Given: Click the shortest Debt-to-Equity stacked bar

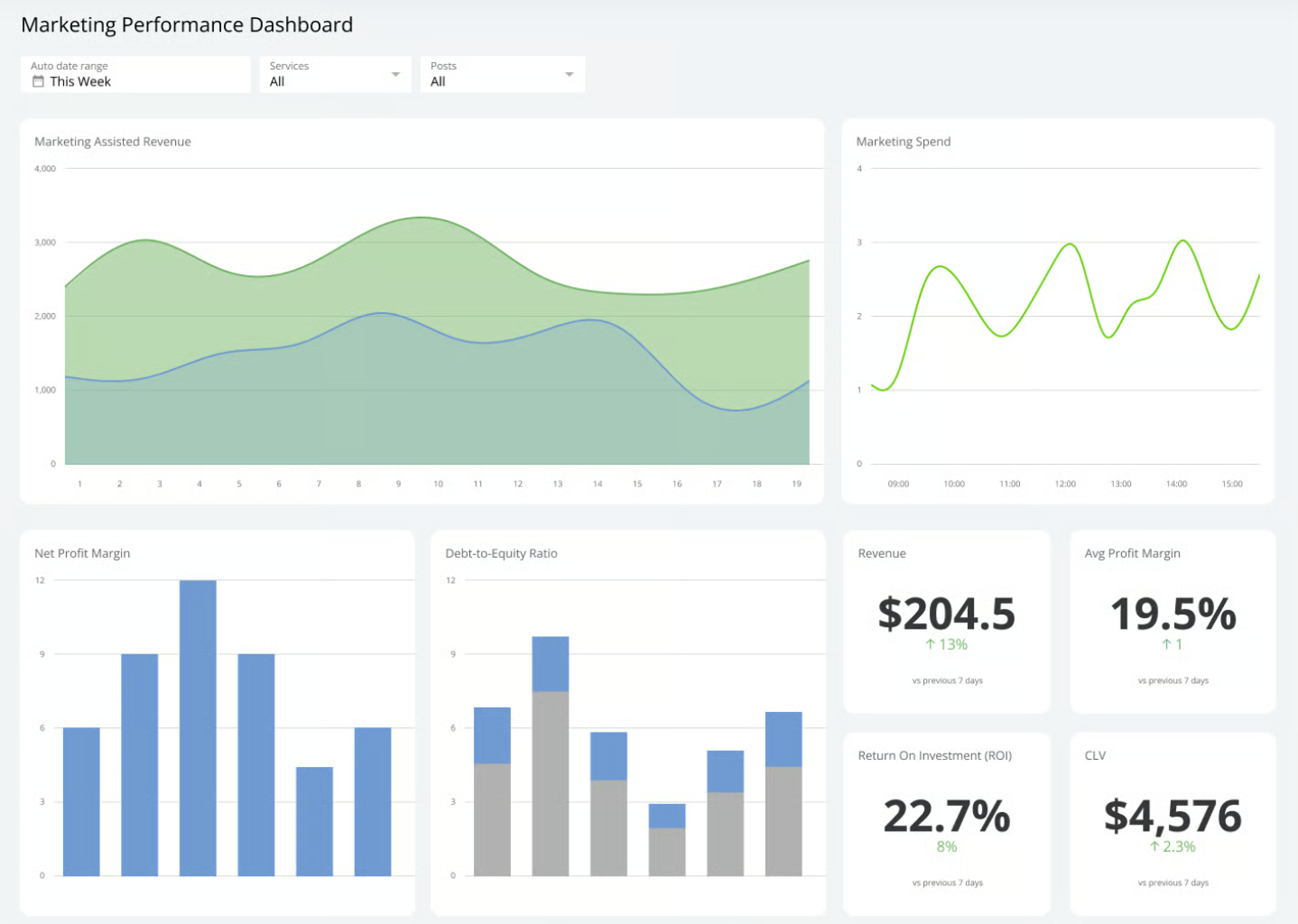Looking at the screenshot, I should (667, 840).
